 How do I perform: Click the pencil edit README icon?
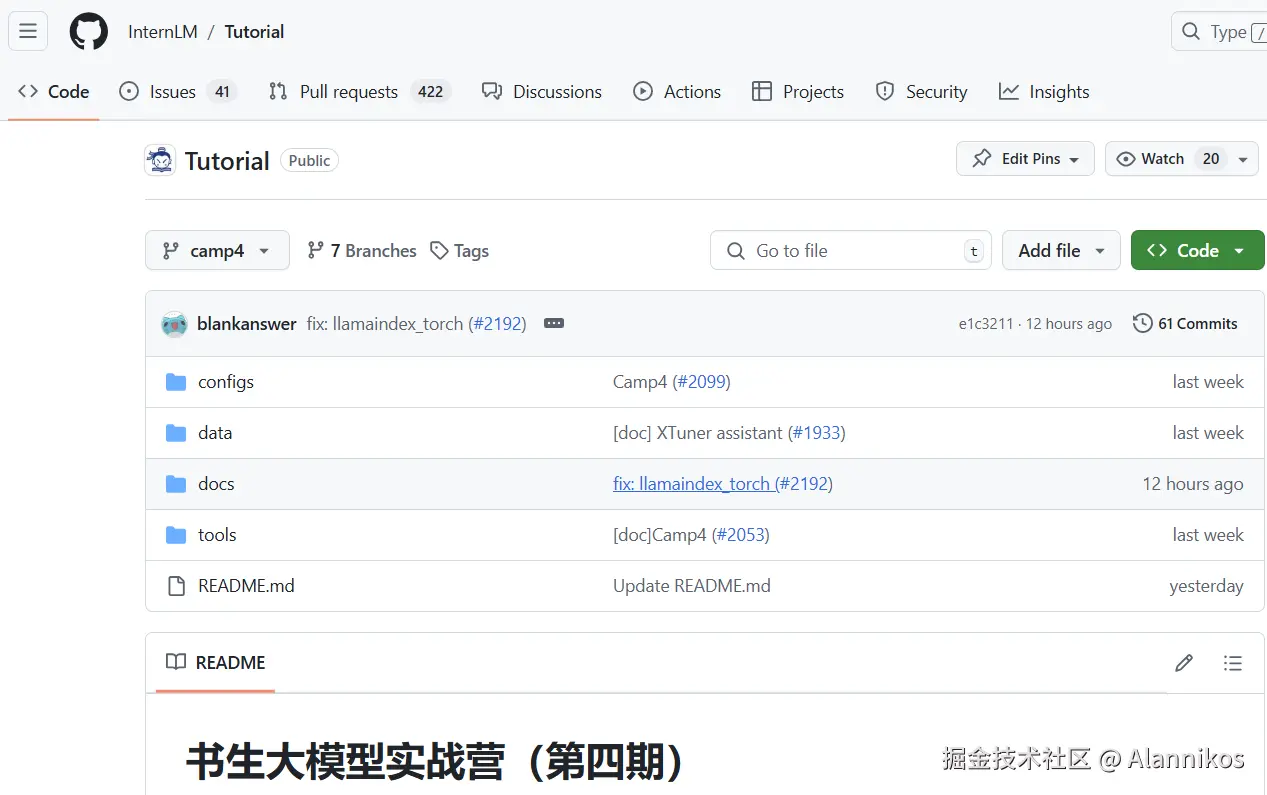tap(1184, 662)
